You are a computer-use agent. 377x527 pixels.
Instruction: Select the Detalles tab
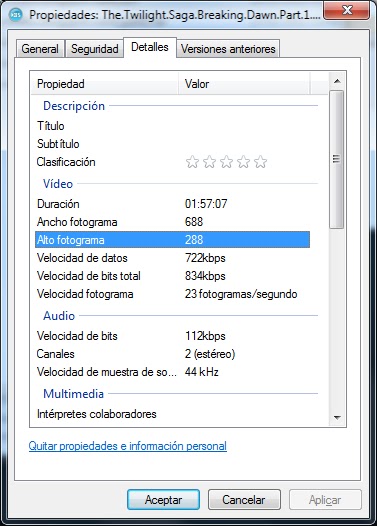point(150,47)
